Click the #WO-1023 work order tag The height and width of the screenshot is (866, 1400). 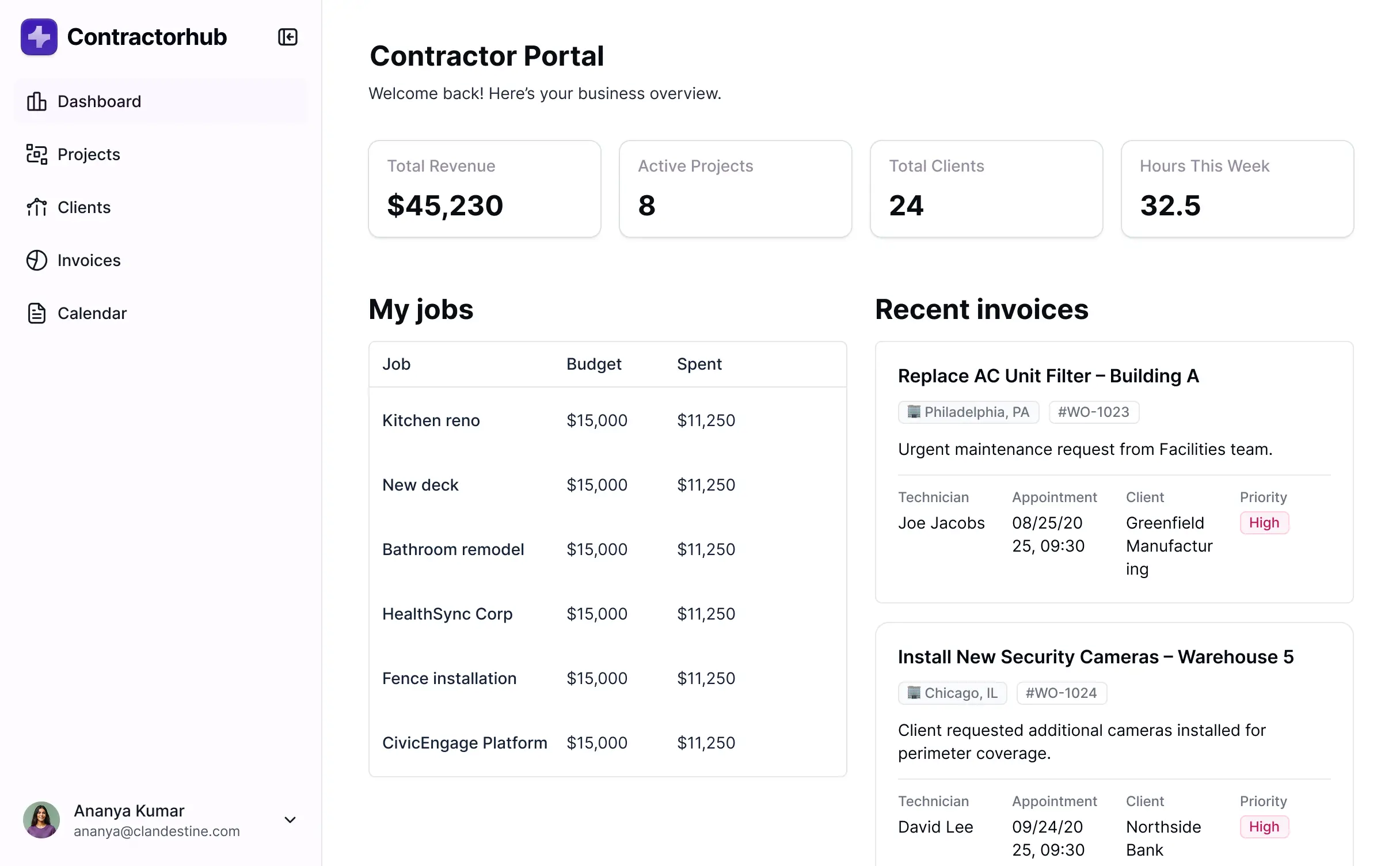(1094, 412)
